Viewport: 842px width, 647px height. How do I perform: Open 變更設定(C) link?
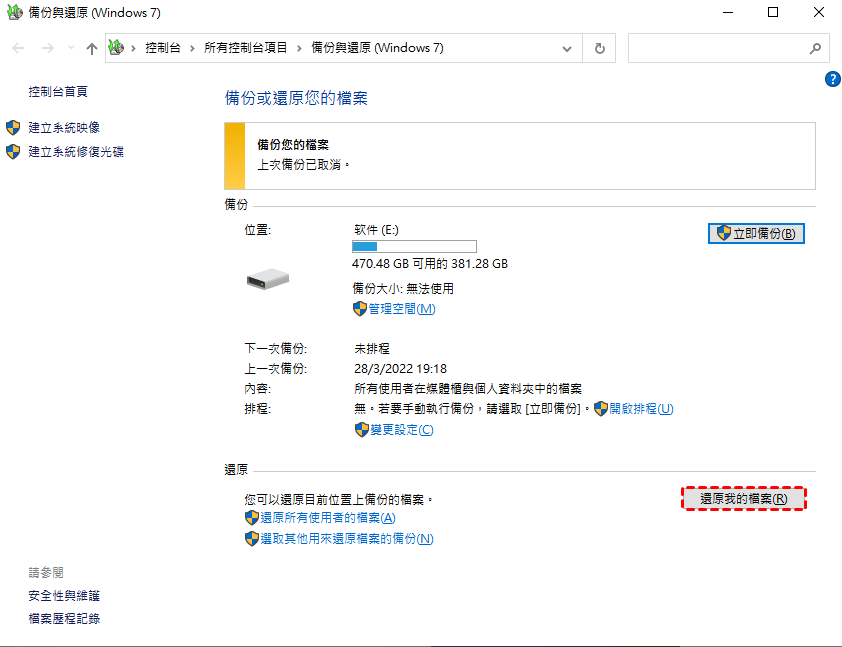(402, 430)
